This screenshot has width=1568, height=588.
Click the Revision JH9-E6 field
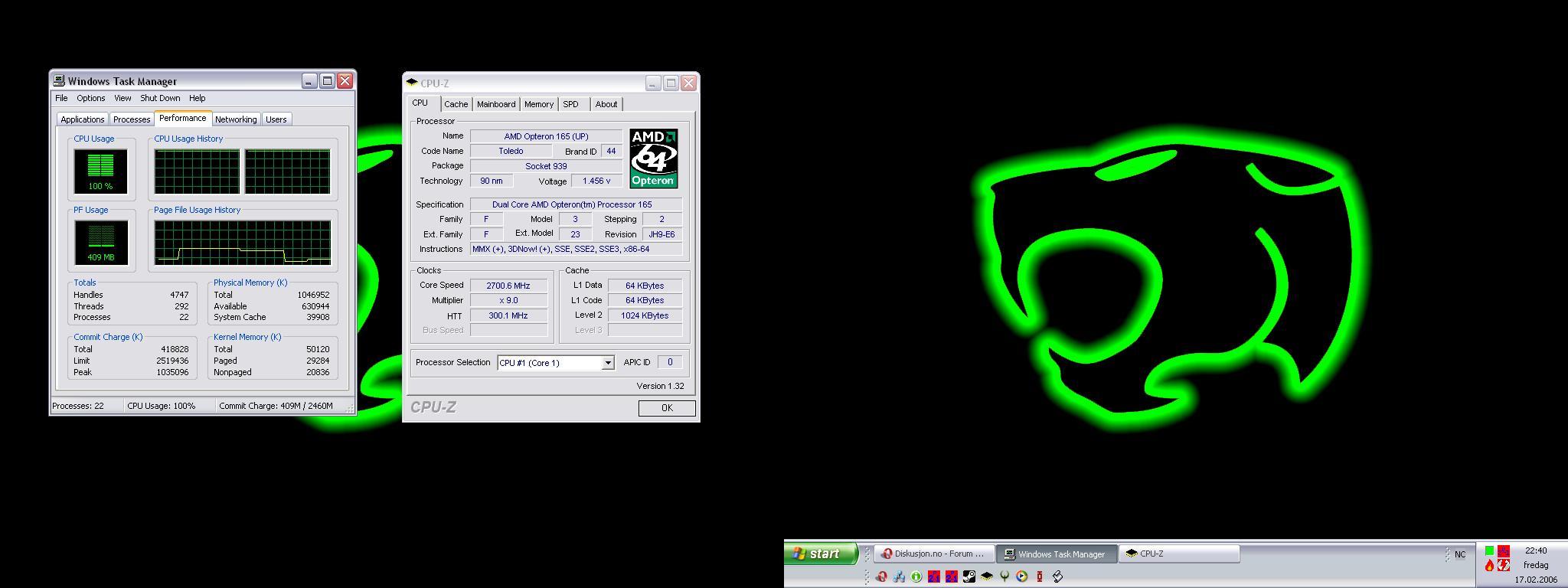tap(661, 234)
